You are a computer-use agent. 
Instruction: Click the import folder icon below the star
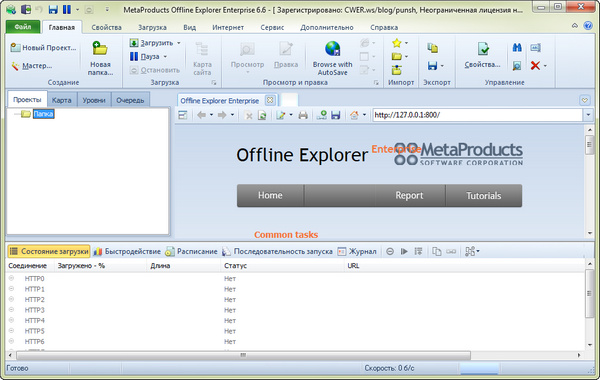pos(396,57)
